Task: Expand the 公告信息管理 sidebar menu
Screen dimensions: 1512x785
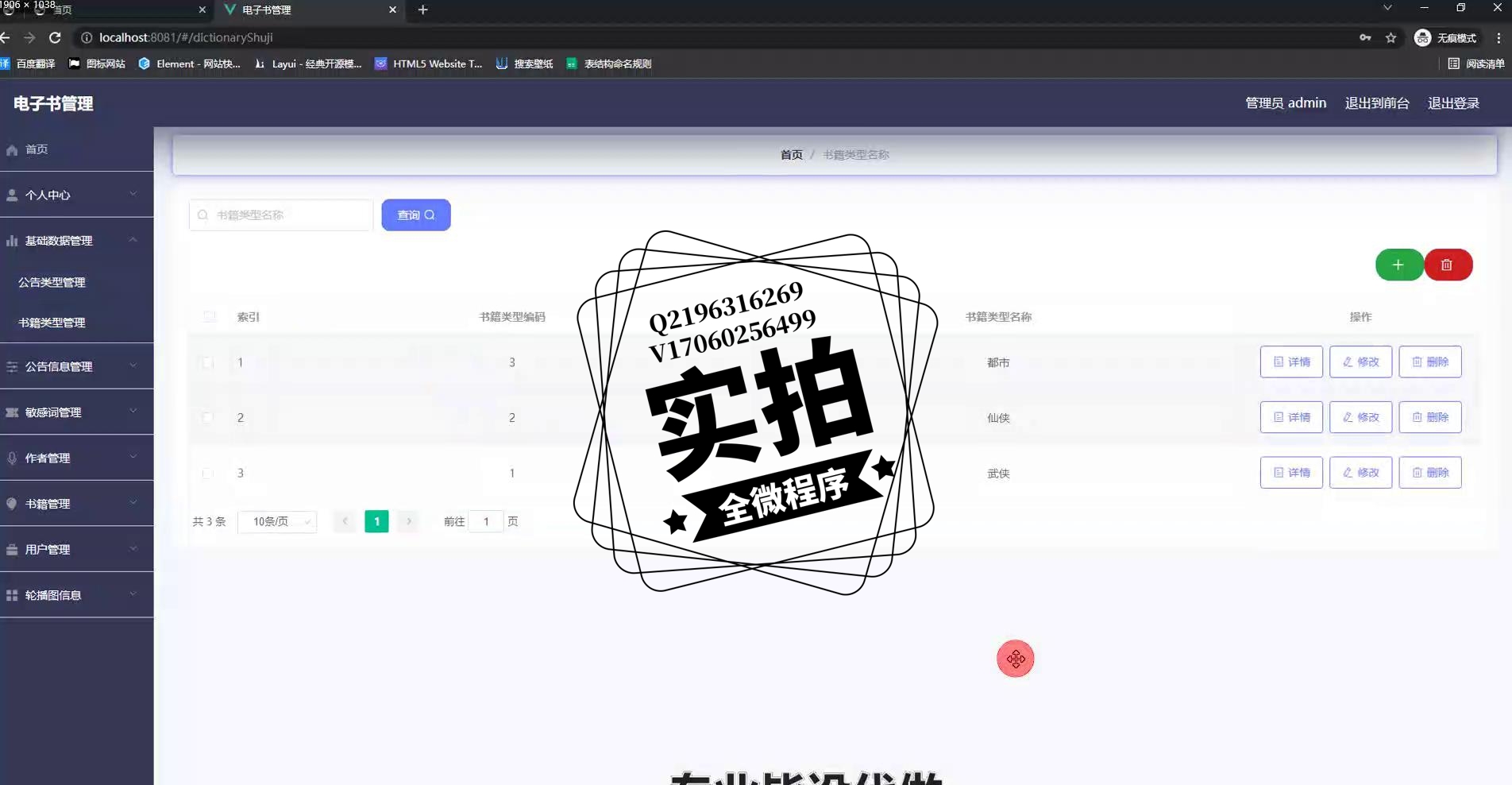Action: [x=76, y=366]
